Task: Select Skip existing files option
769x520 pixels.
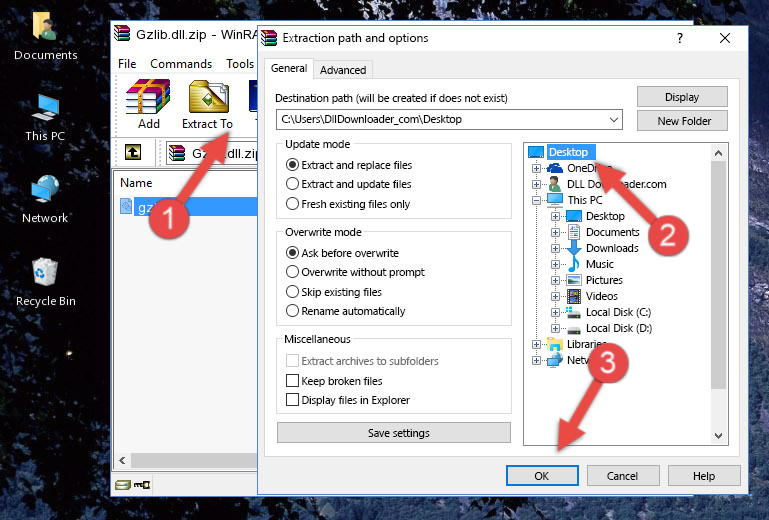Action: [x=333, y=291]
